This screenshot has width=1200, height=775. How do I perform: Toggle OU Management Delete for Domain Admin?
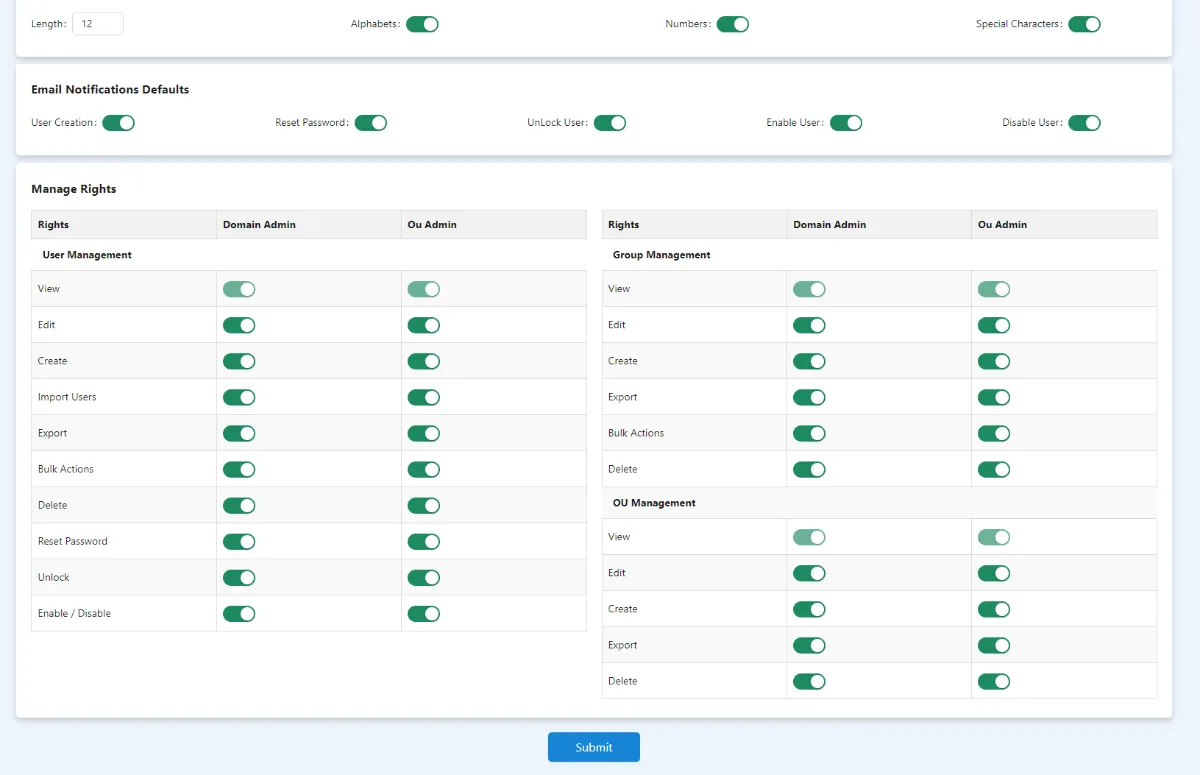click(809, 681)
